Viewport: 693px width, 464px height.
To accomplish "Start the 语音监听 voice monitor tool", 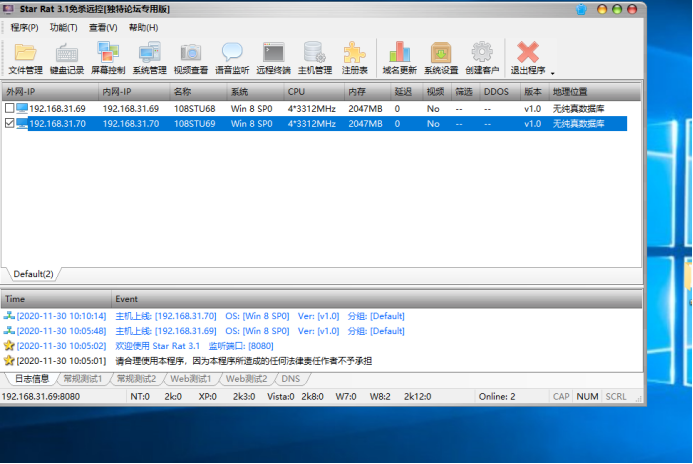I will click(232, 58).
